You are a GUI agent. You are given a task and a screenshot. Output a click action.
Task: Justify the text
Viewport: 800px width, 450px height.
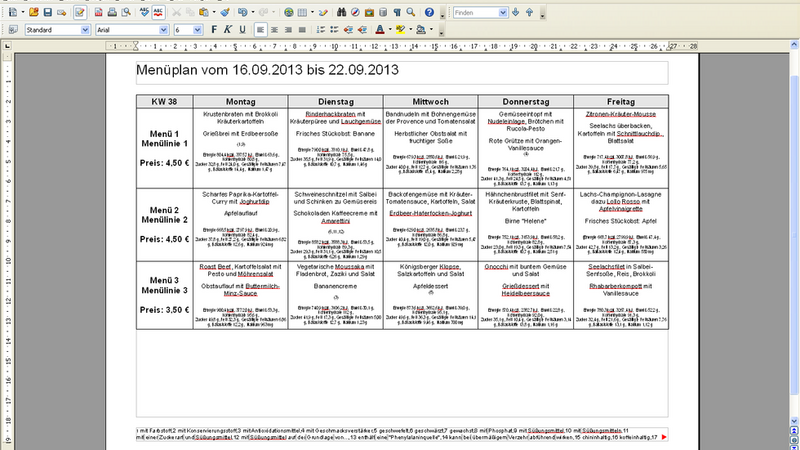302,30
